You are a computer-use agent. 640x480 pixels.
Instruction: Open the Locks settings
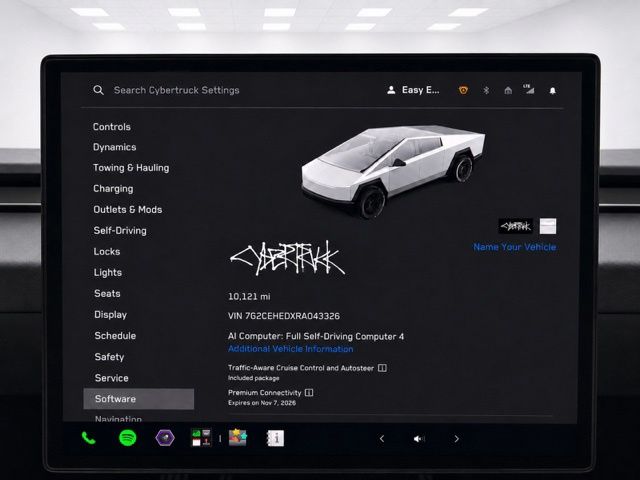click(107, 252)
